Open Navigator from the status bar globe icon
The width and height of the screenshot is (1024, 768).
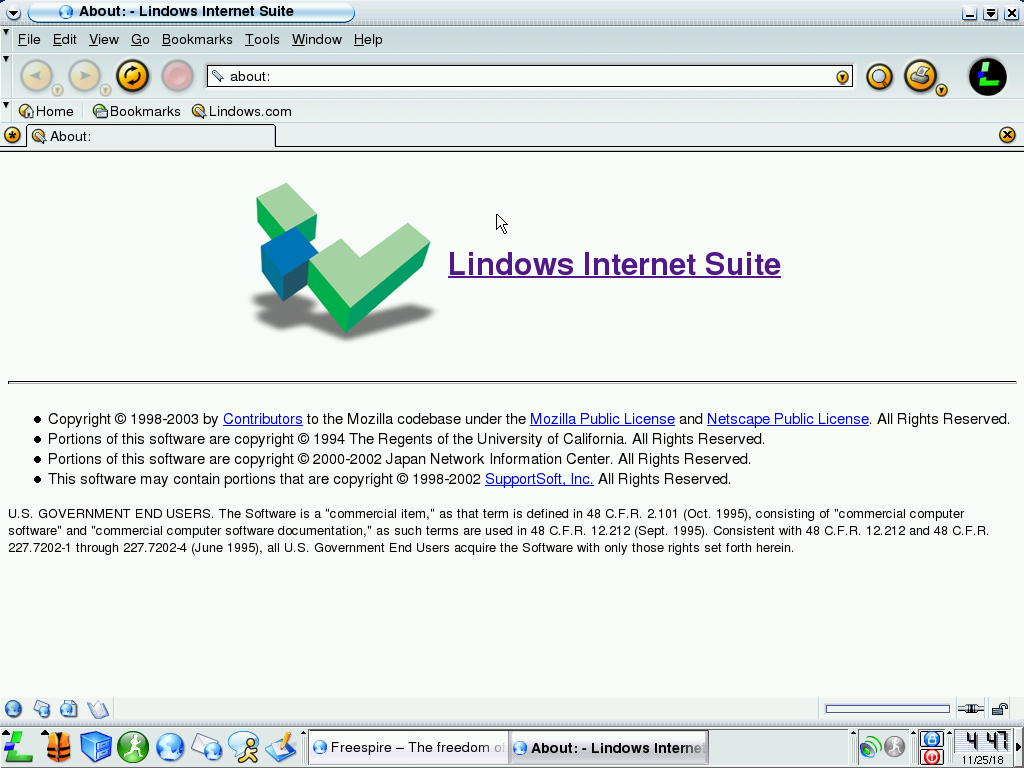click(x=13, y=709)
